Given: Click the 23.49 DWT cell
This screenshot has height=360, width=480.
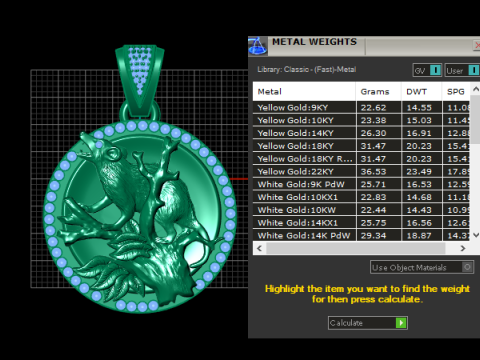Looking at the screenshot, I should click(422, 172).
